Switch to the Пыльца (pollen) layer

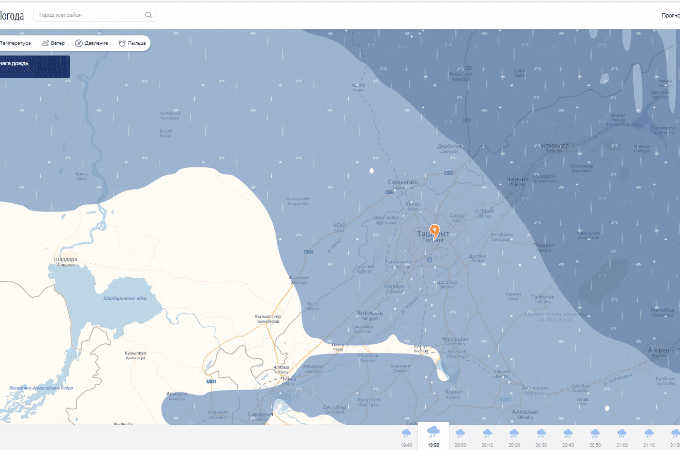click(131, 44)
